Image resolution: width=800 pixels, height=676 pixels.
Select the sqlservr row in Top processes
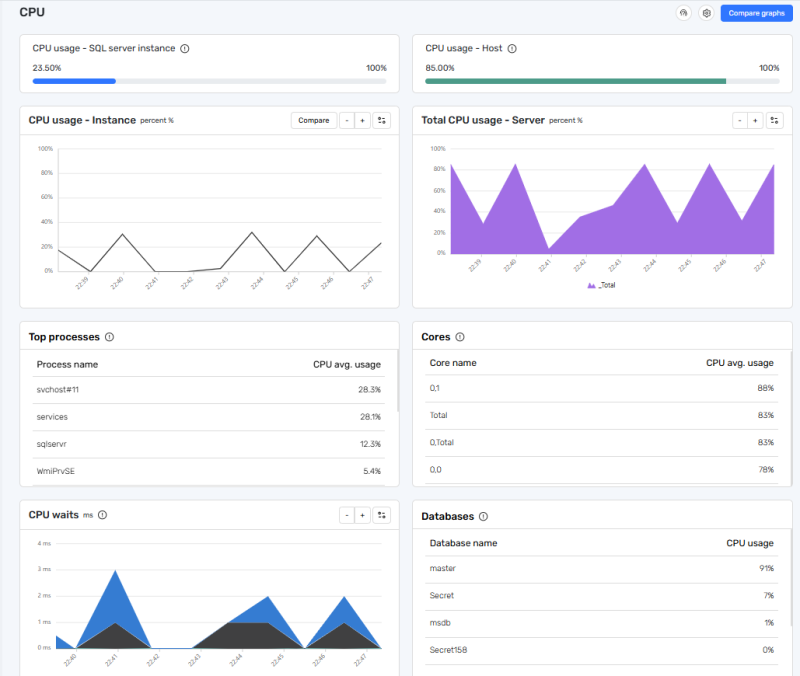(x=208, y=444)
